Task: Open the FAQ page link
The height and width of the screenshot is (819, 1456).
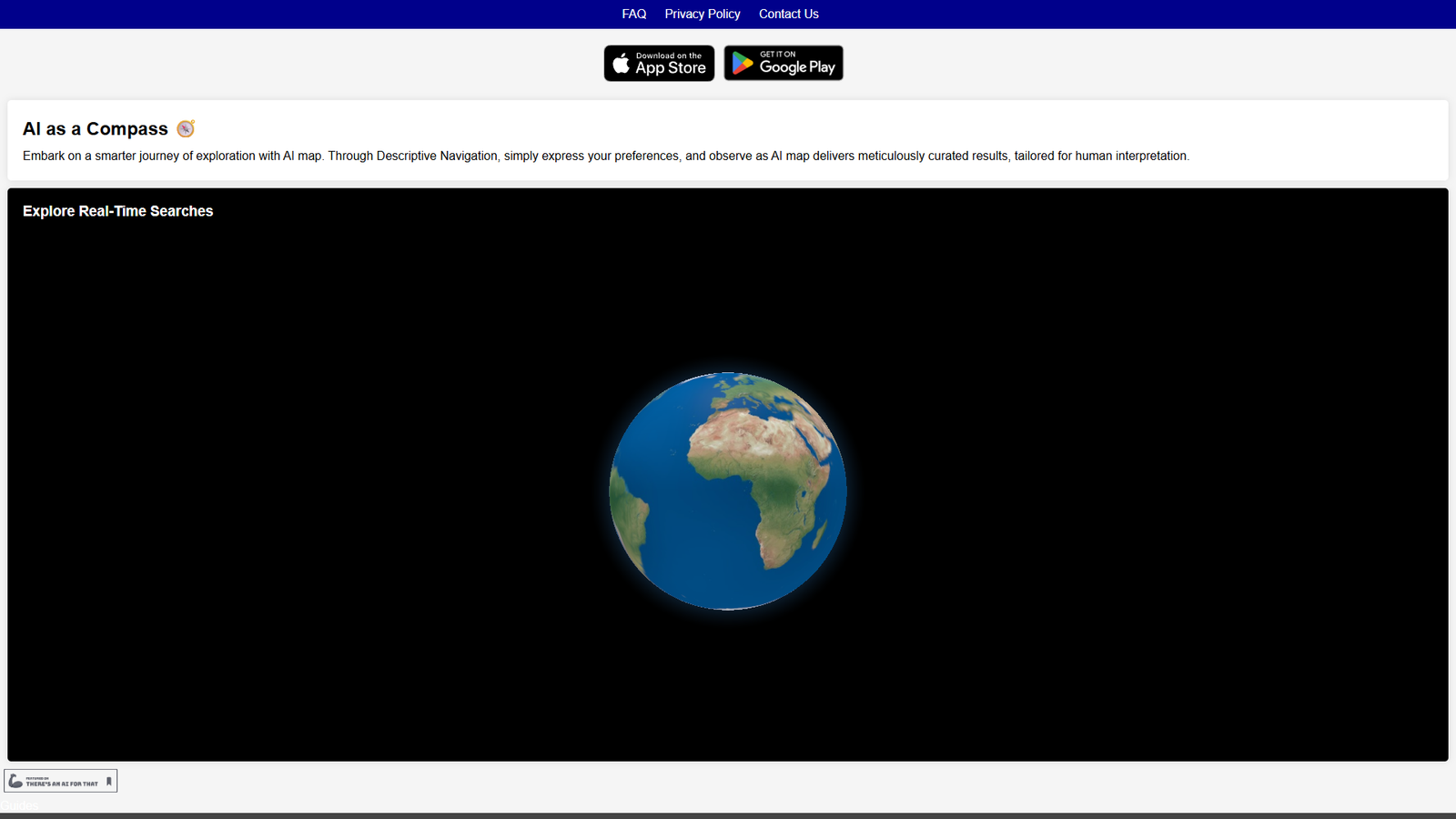Action: (634, 14)
